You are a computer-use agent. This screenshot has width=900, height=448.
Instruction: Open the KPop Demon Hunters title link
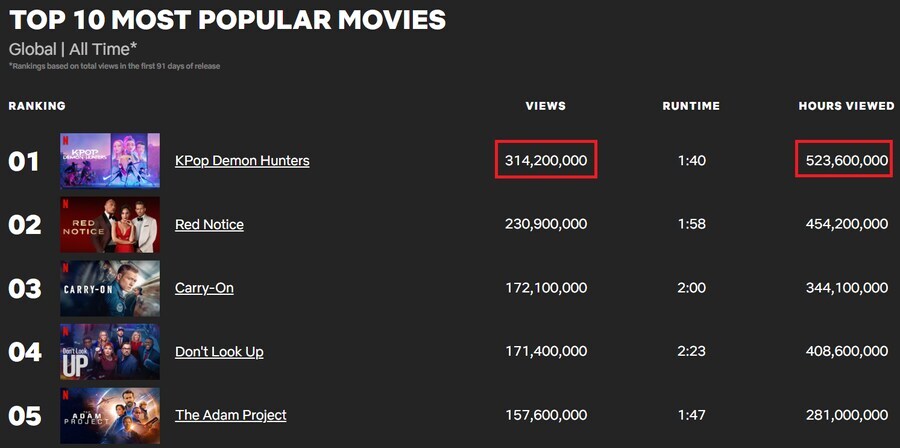pos(242,161)
